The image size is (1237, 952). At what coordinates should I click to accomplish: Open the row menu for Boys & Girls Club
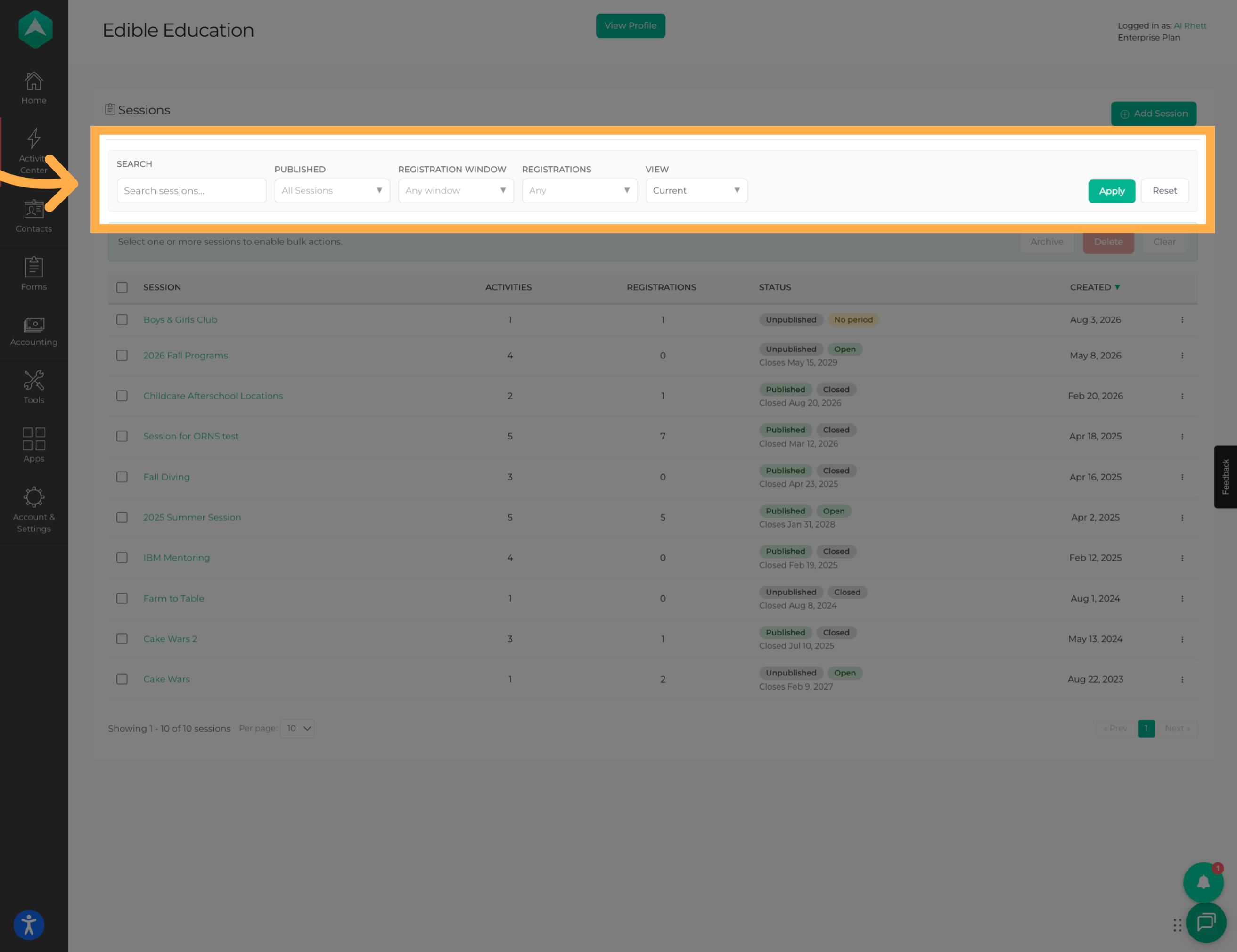[1182, 320]
